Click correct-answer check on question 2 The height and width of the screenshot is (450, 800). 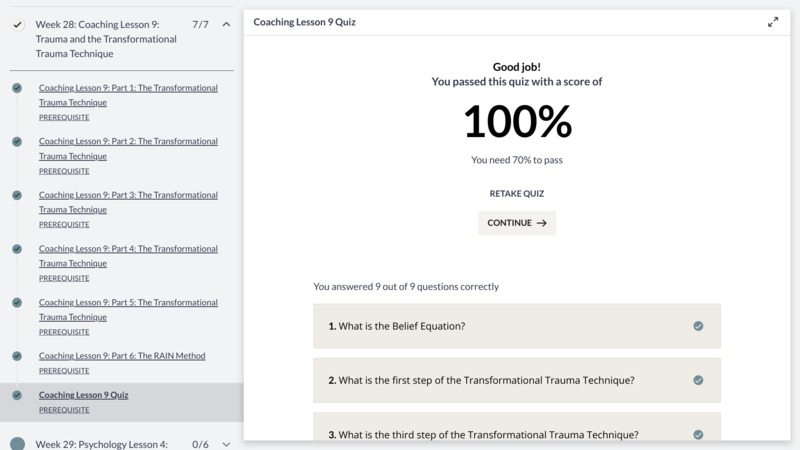click(x=698, y=380)
